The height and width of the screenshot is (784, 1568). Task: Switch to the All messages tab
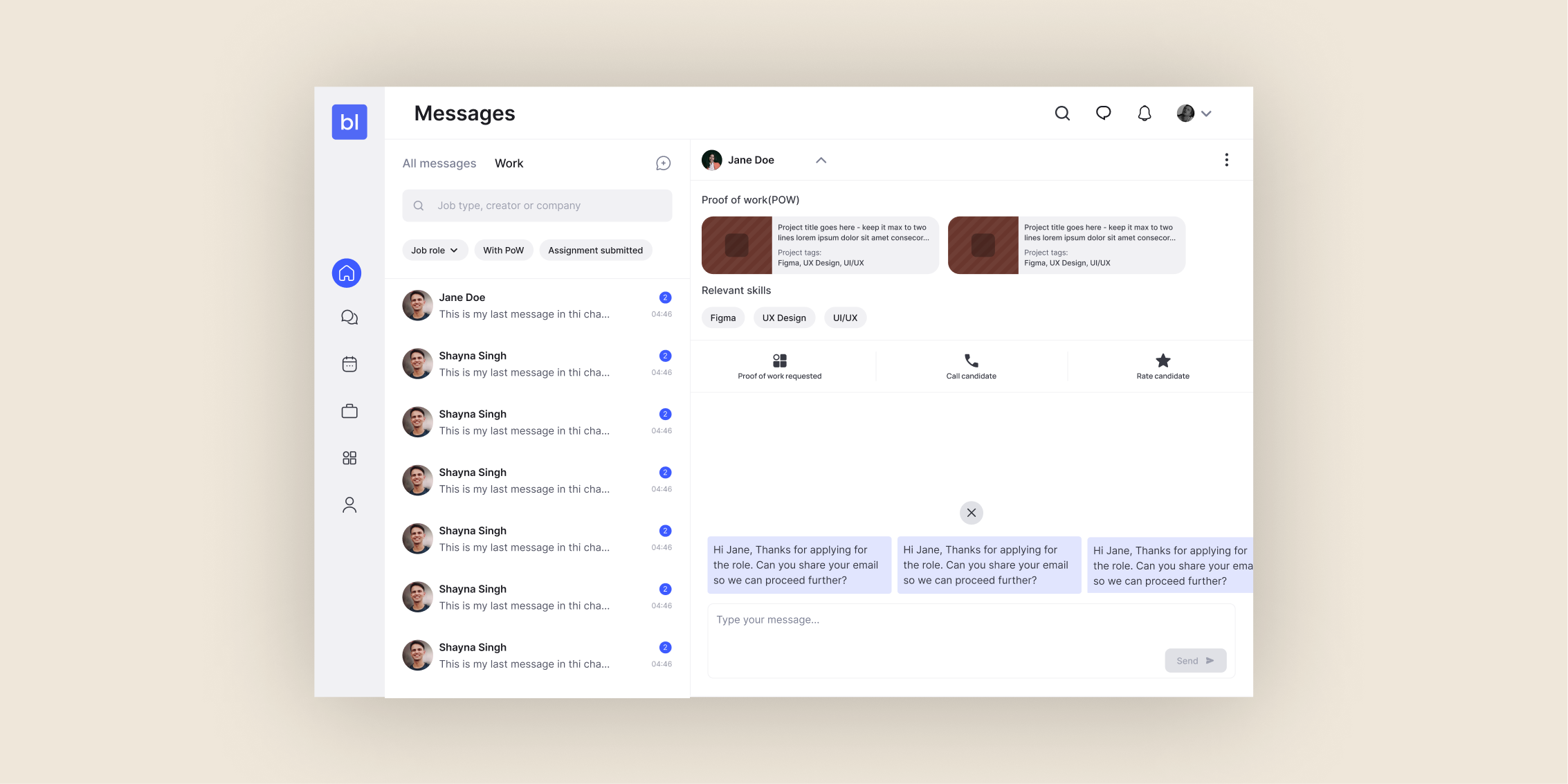(x=439, y=163)
